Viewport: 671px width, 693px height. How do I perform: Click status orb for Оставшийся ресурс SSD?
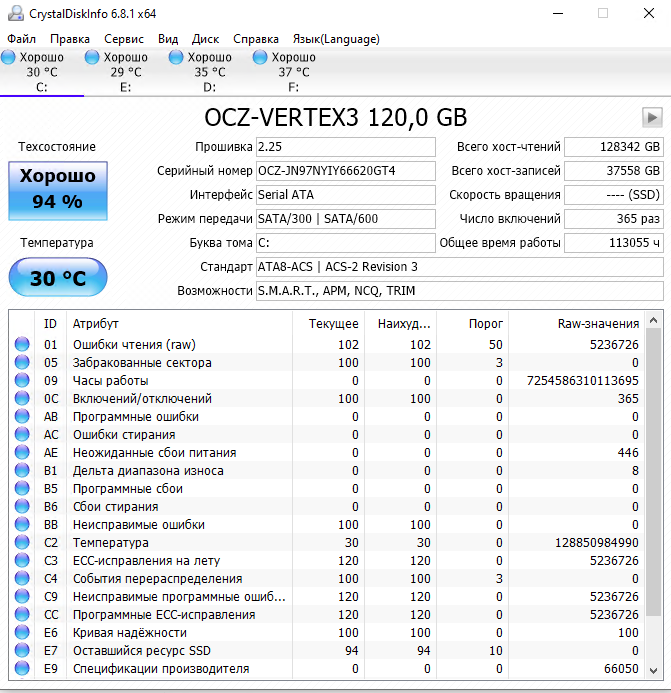click(x=22, y=651)
